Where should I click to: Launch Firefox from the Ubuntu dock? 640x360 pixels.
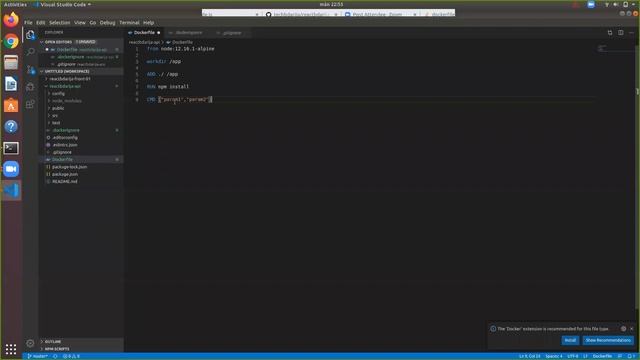[11, 20]
